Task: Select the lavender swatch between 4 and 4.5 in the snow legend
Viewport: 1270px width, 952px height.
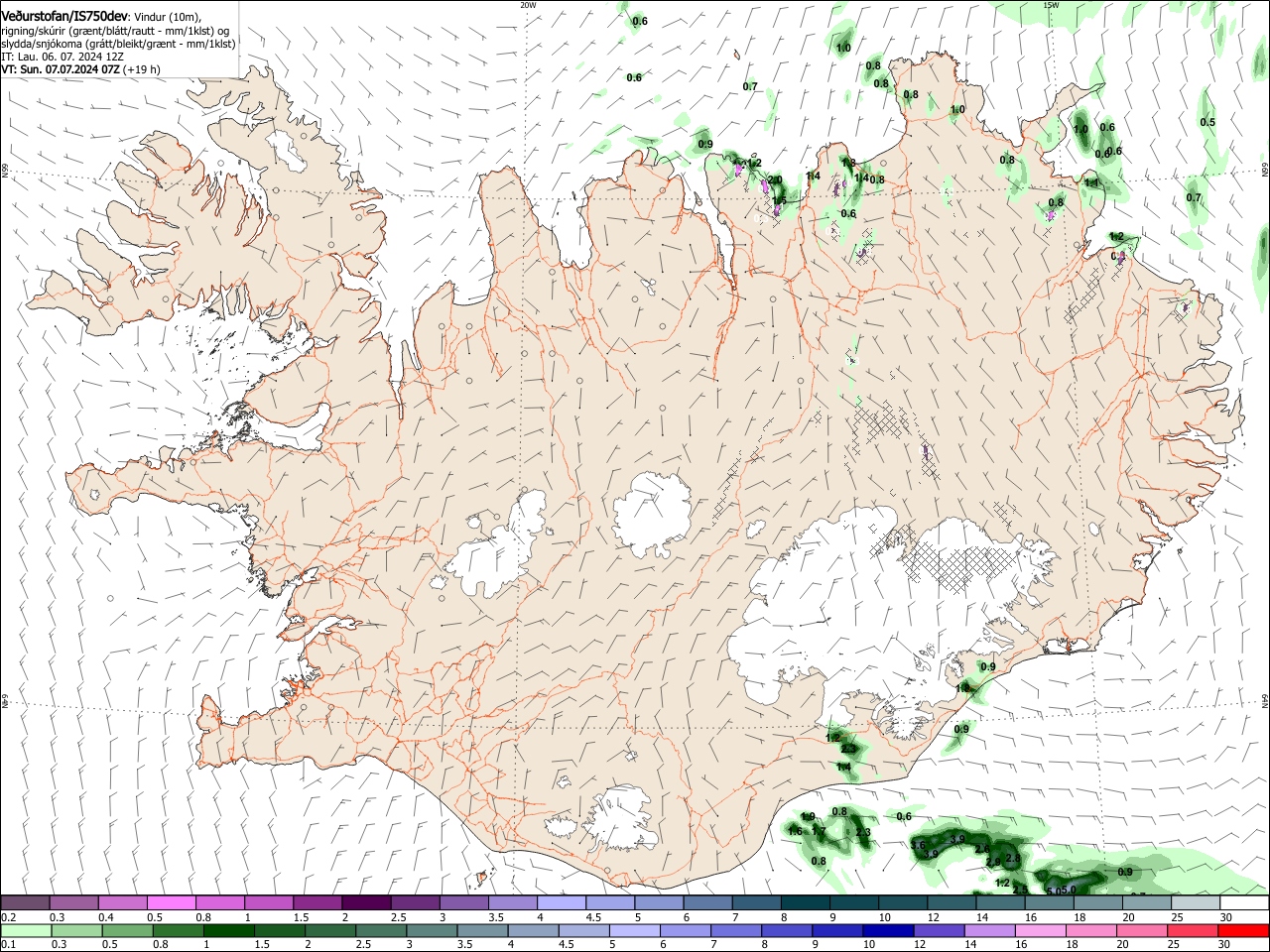Action: click(561, 902)
